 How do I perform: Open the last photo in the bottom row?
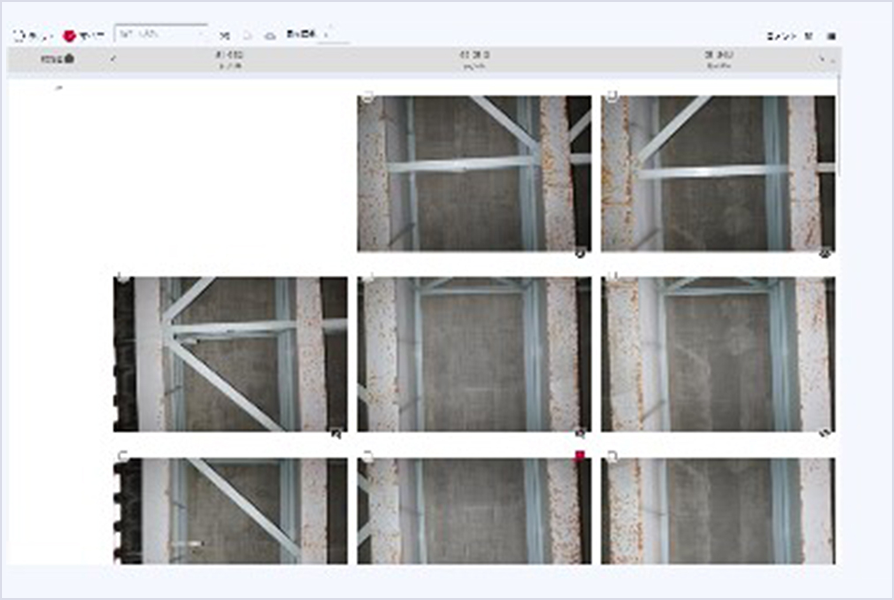(718, 511)
